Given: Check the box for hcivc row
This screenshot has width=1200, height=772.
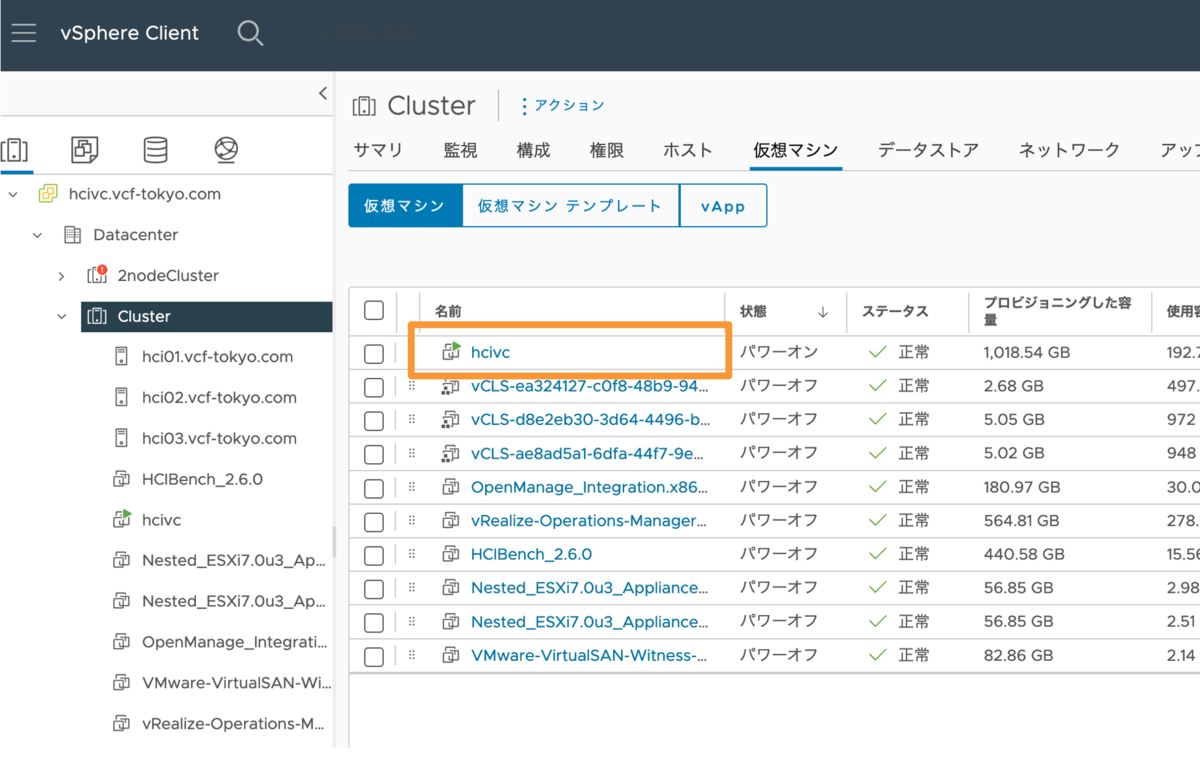Looking at the screenshot, I should coord(374,353).
